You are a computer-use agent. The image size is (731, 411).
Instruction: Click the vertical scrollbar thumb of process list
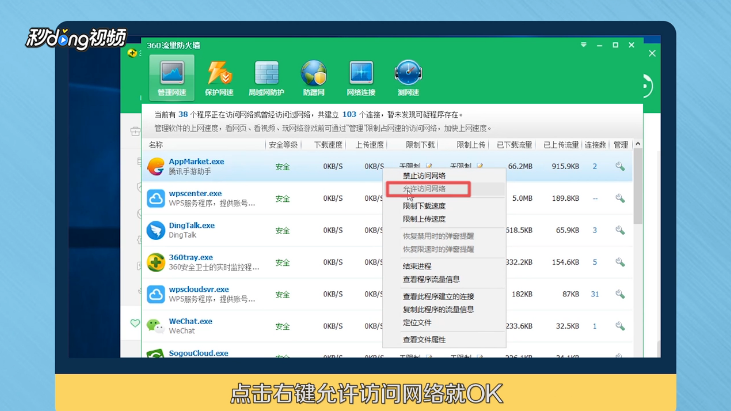click(x=638, y=186)
